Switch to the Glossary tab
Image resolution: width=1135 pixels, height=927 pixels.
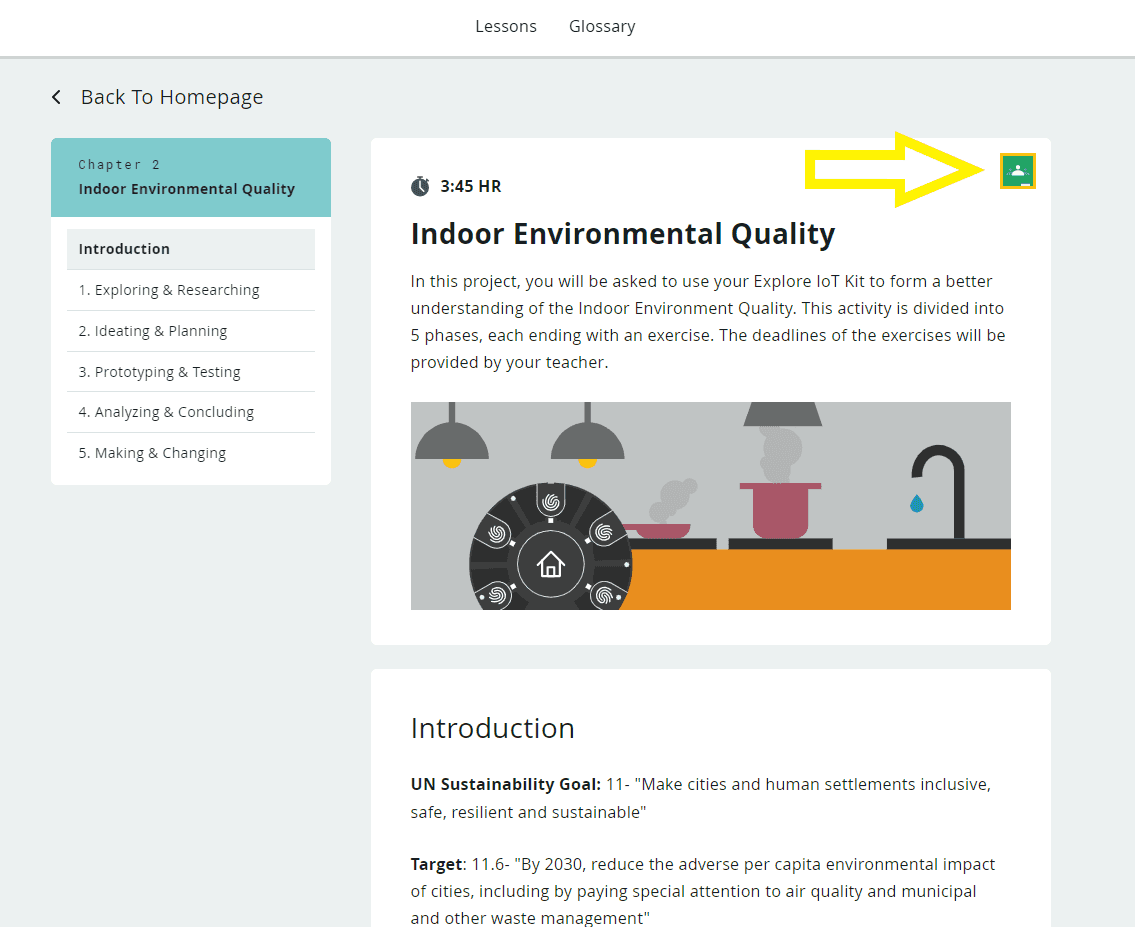point(602,27)
